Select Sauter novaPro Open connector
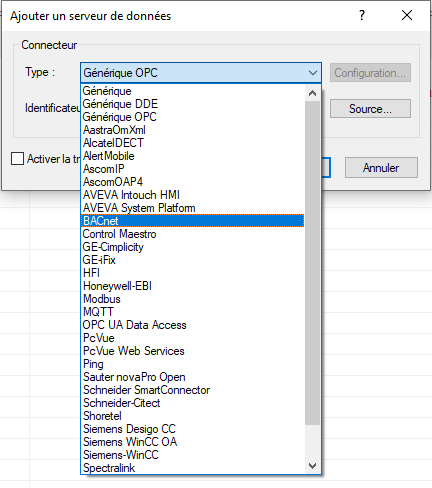 pos(193,377)
